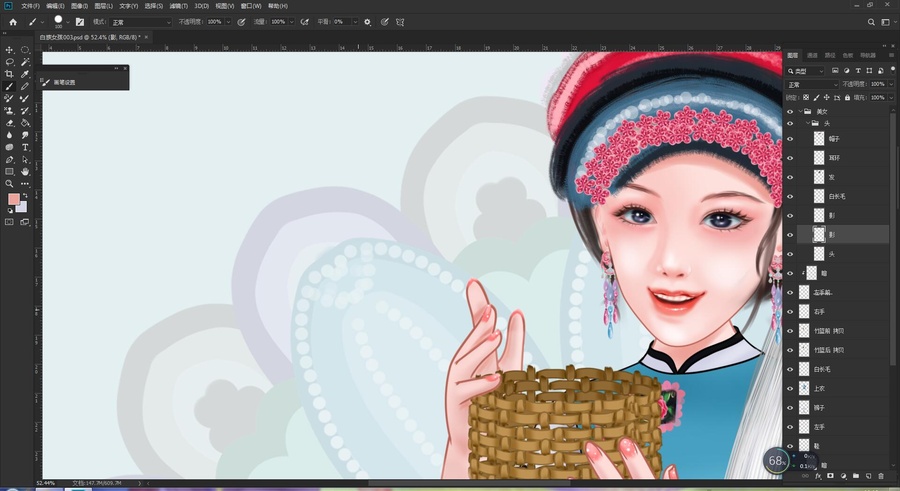
Task: Open brush opacity slider dropdown in options bar
Action: 228,22
